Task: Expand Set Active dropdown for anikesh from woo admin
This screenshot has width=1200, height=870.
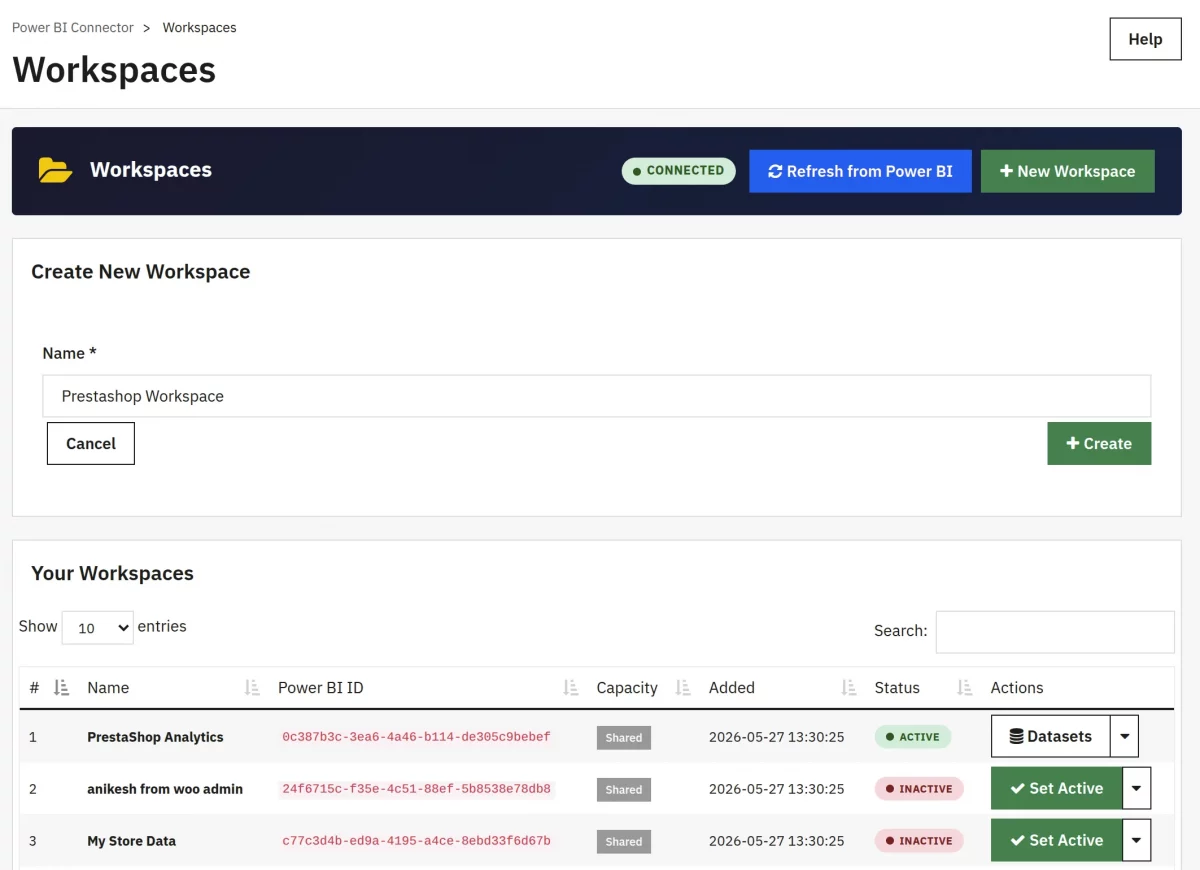Action: point(1137,788)
